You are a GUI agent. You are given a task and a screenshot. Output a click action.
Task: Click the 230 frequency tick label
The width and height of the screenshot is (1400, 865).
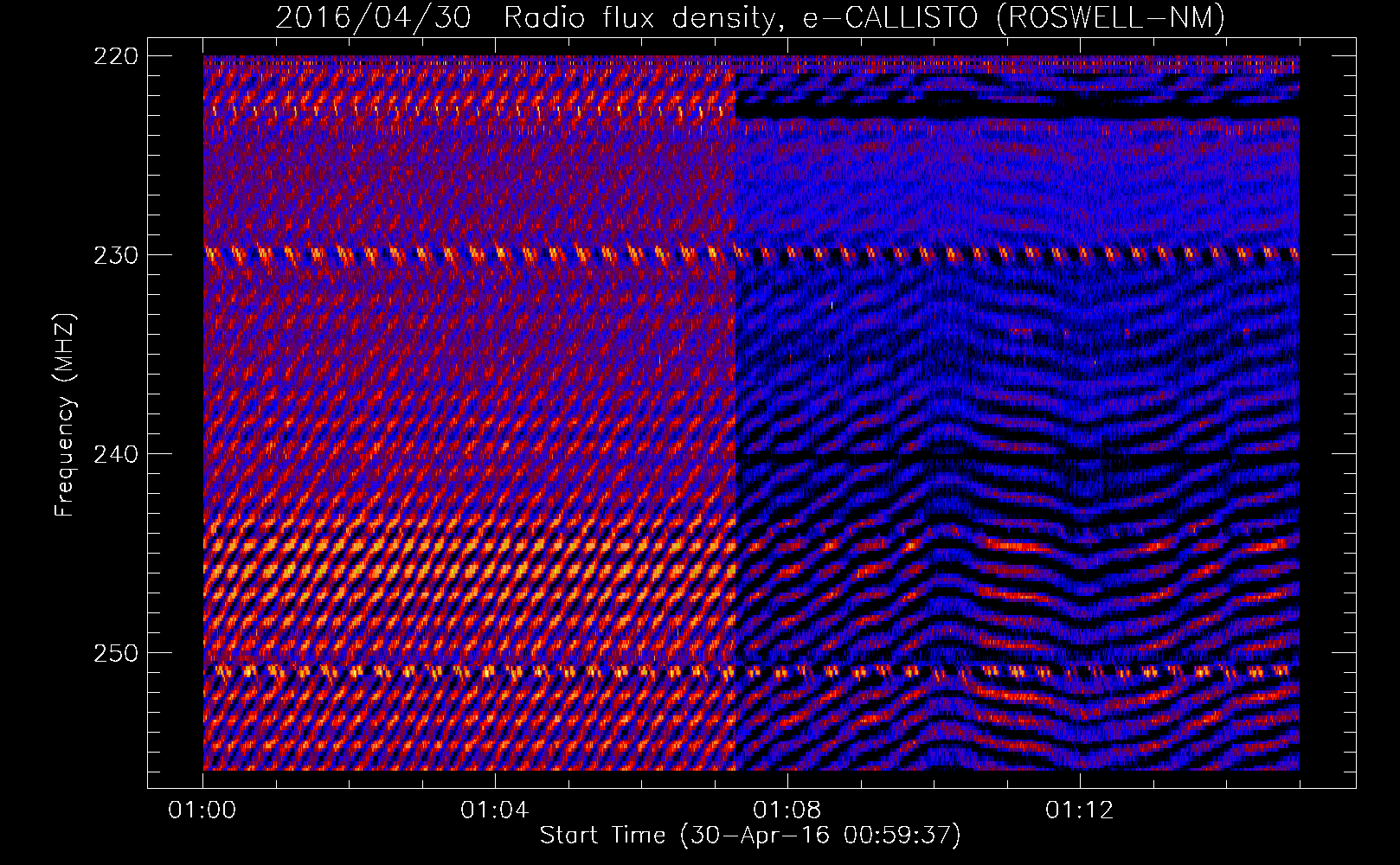(115, 255)
